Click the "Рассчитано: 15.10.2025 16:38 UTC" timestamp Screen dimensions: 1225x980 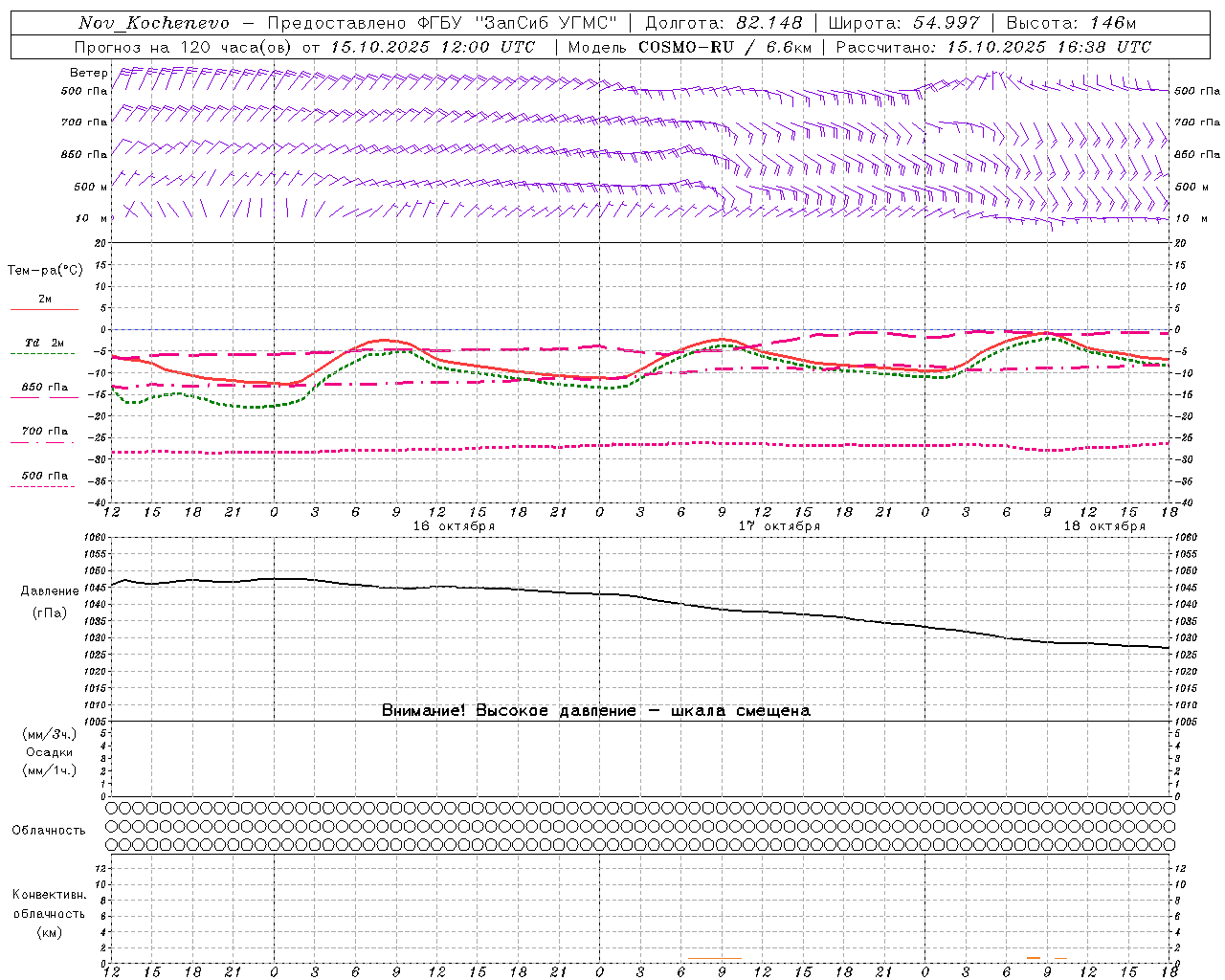[x=993, y=47]
